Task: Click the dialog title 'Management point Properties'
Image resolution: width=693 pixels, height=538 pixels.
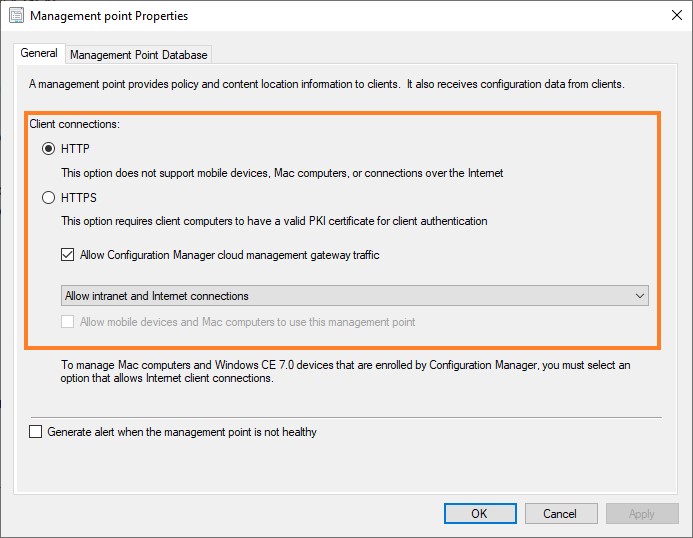Action: tap(109, 16)
